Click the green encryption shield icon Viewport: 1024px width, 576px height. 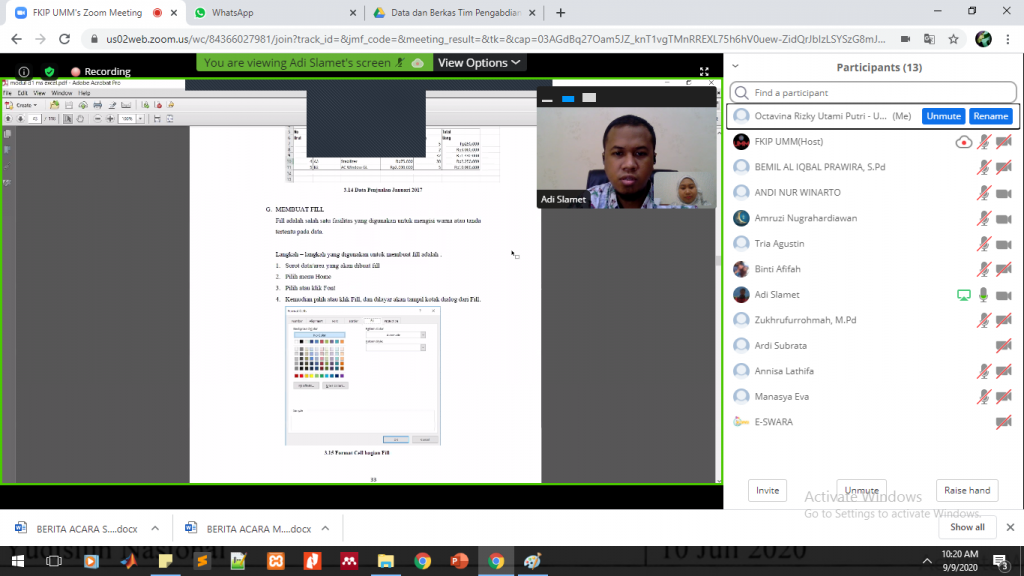tap(50, 72)
